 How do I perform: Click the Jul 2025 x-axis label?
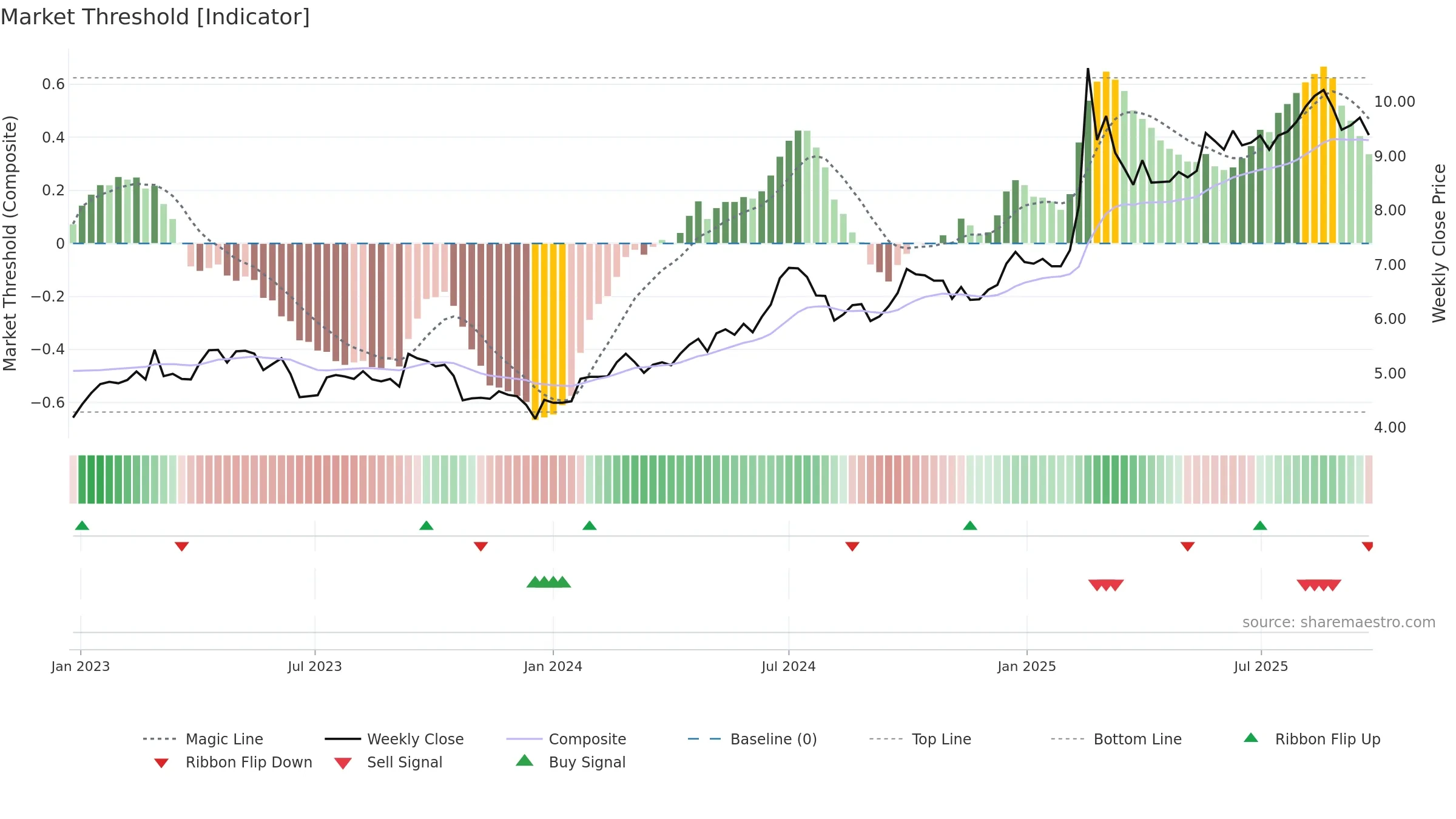(x=1261, y=667)
